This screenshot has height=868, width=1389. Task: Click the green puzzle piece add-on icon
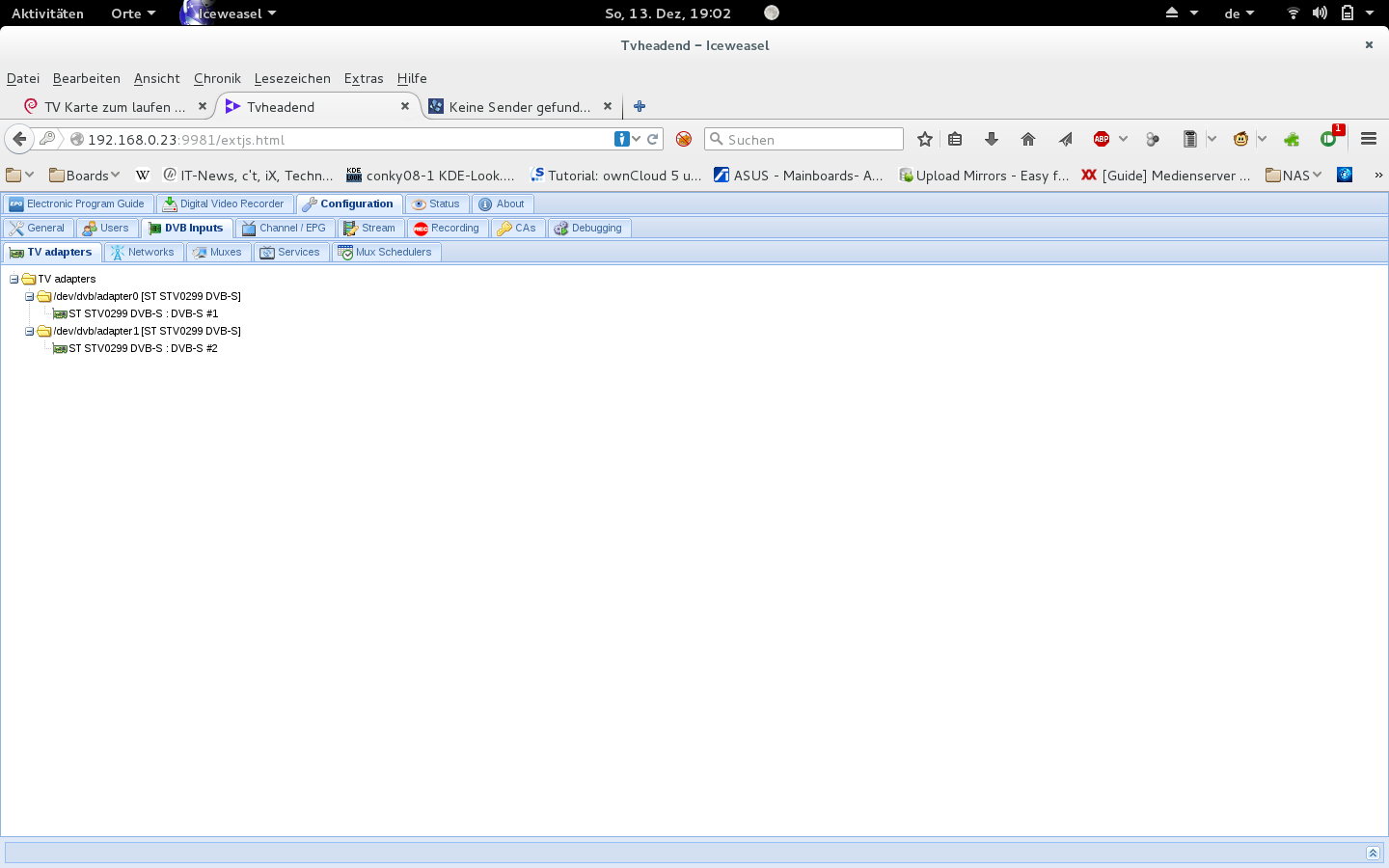pos(1292,139)
